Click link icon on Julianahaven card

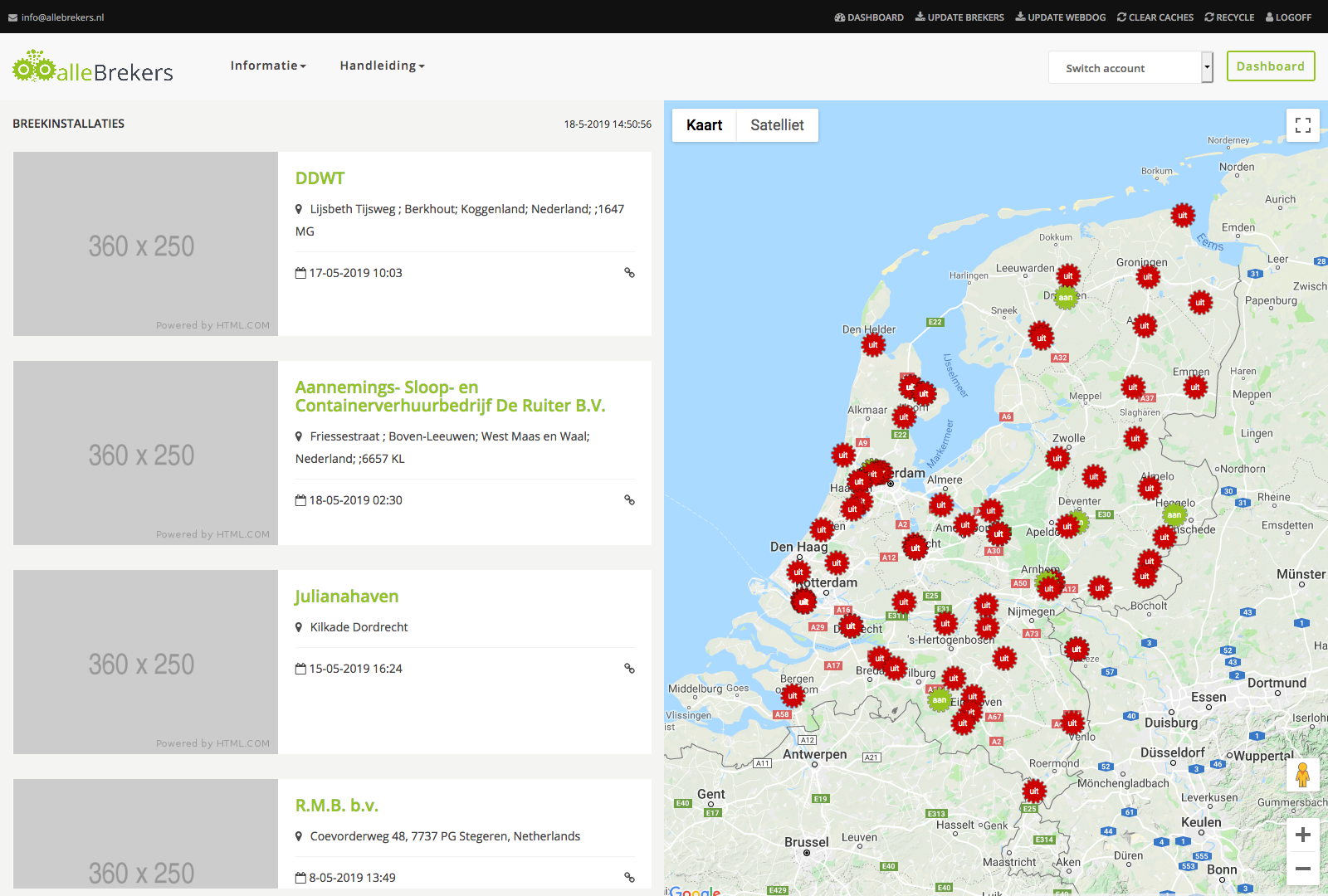coord(629,669)
